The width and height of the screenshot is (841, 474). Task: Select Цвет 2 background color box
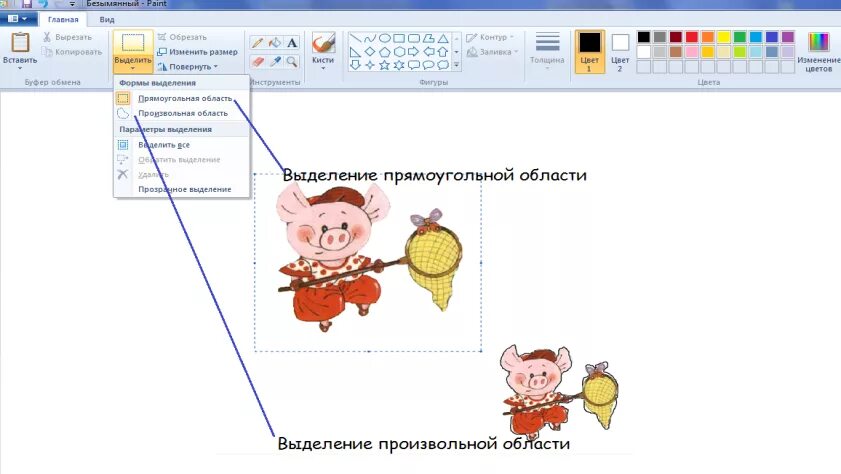click(620, 51)
